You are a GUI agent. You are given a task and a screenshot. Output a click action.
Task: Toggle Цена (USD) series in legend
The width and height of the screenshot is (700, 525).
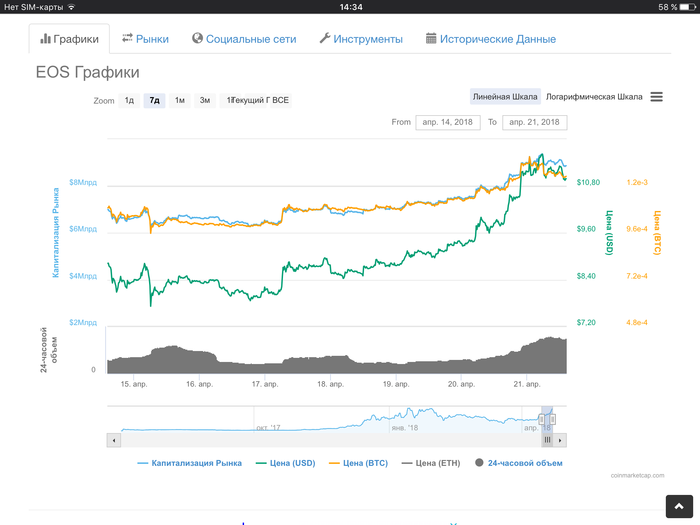(x=286, y=463)
